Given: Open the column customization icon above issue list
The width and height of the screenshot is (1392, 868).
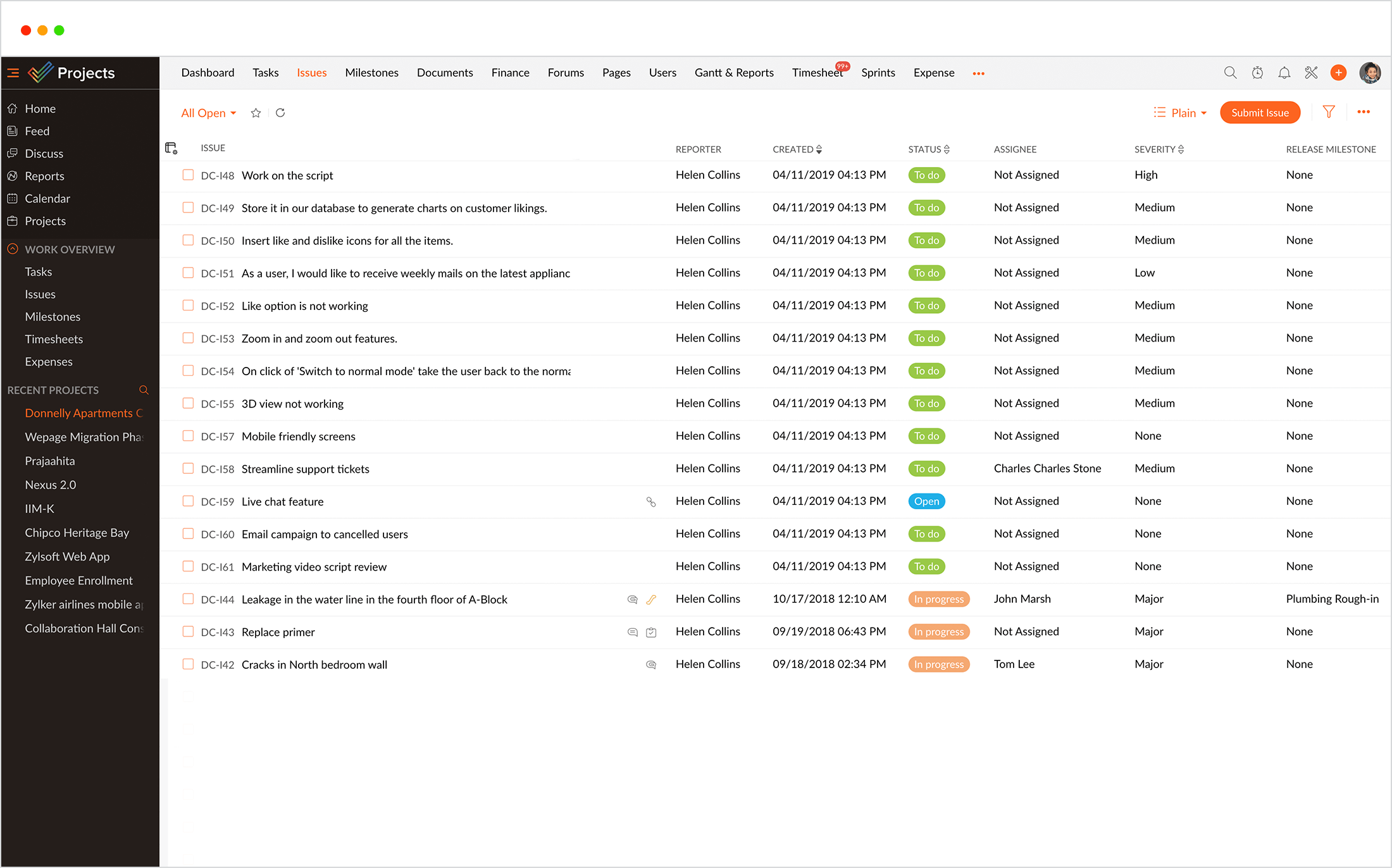Looking at the screenshot, I should [x=171, y=148].
